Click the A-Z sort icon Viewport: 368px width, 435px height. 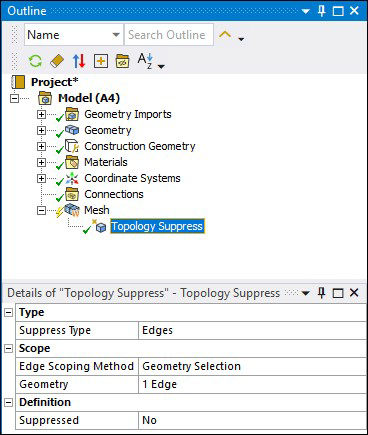(145, 61)
